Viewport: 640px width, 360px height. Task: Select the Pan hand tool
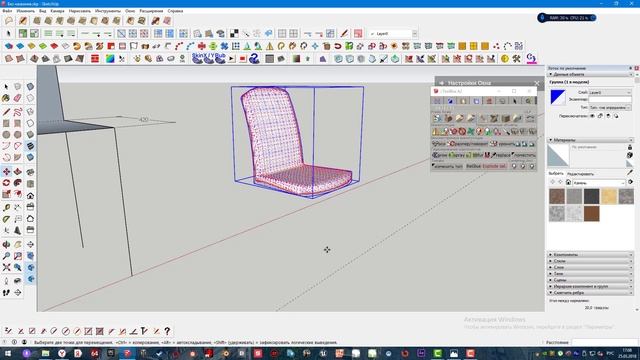coord(18,244)
